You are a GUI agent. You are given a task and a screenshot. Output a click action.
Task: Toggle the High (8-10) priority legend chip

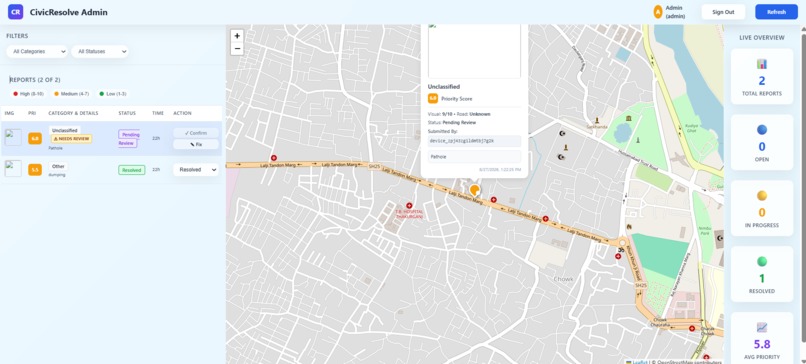point(29,94)
